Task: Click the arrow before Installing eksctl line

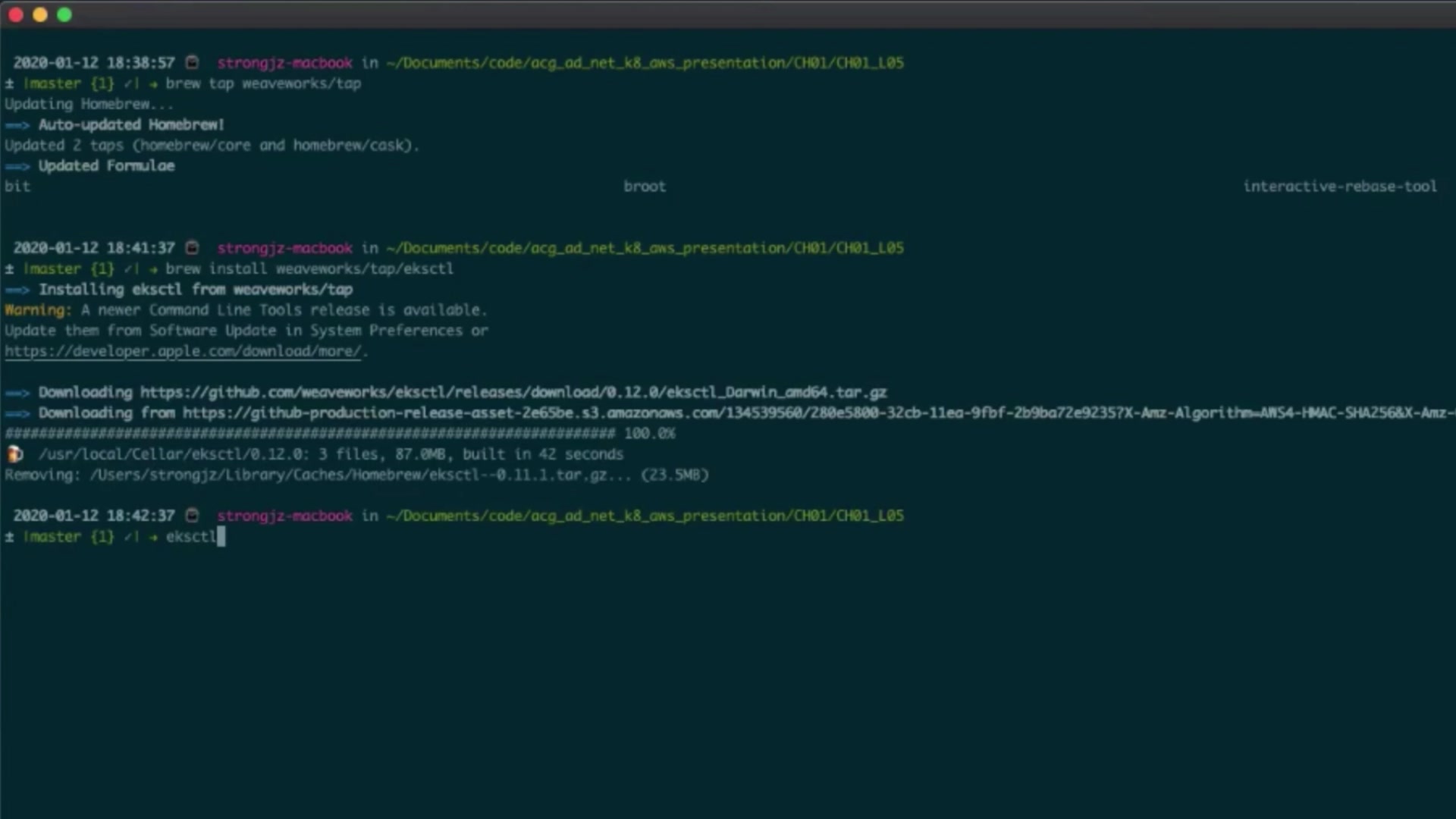Action: pyautogui.click(x=17, y=290)
